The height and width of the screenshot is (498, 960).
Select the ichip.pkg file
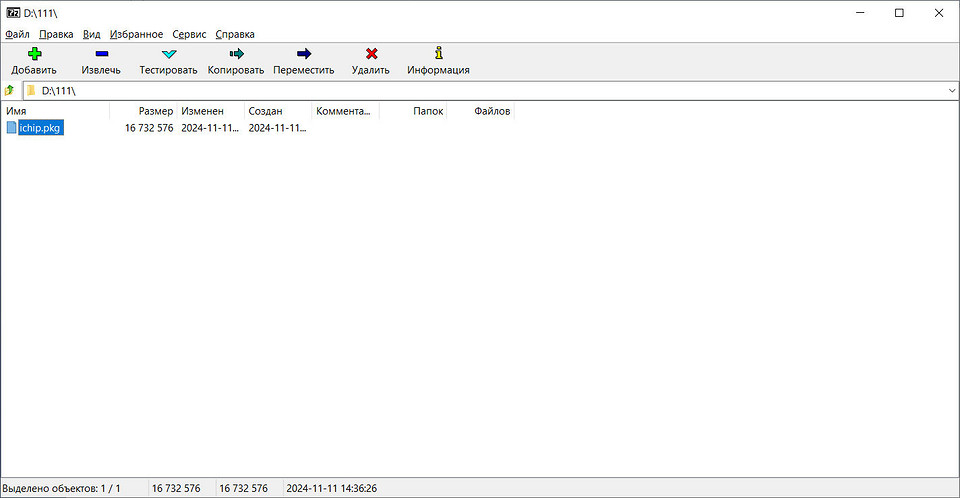point(41,128)
